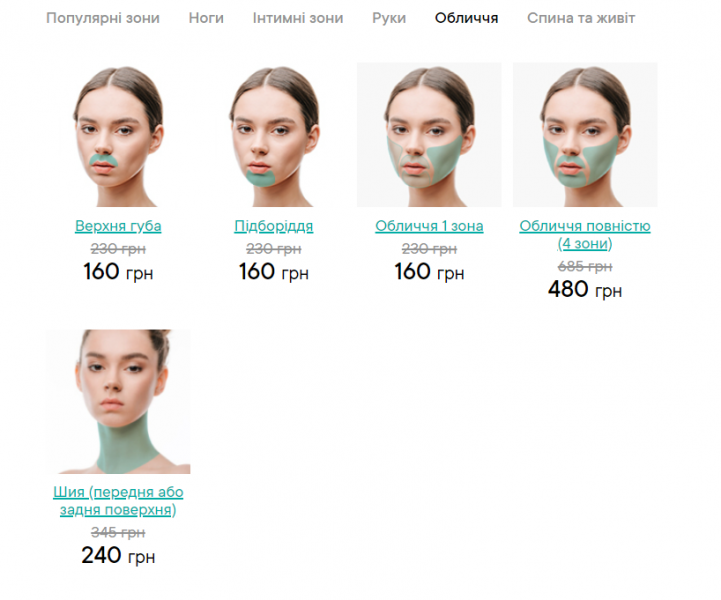Click the 240 грн neck price

click(118, 555)
